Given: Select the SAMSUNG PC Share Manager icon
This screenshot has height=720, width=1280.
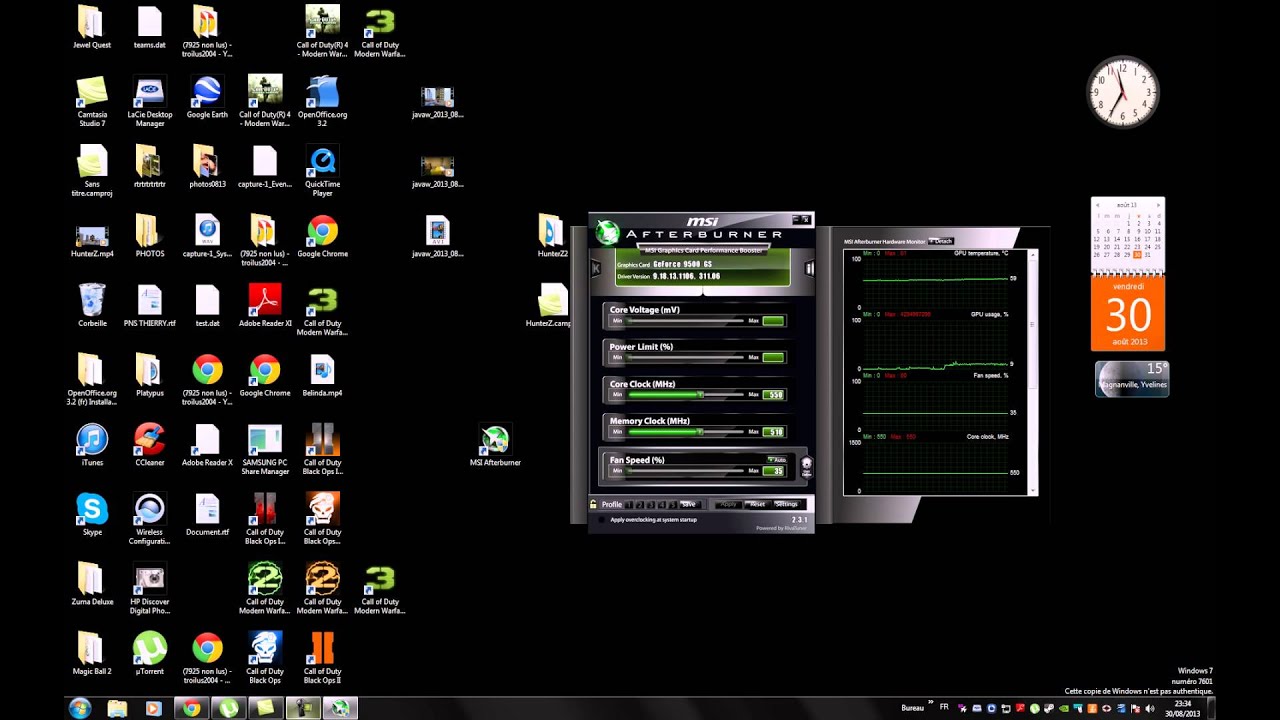Looking at the screenshot, I should [265, 450].
